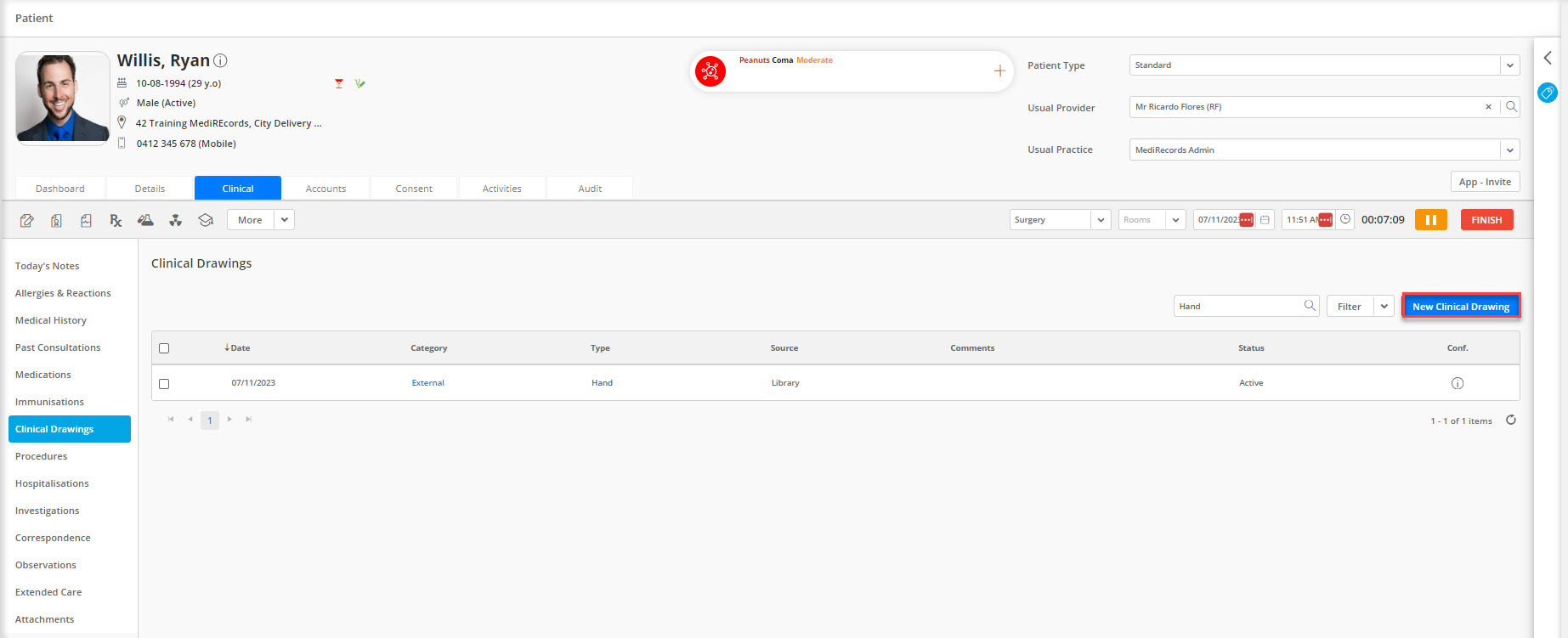Open Medical History in sidebar
Screen dimensions: 1568x638
click(x=51, y=320)
